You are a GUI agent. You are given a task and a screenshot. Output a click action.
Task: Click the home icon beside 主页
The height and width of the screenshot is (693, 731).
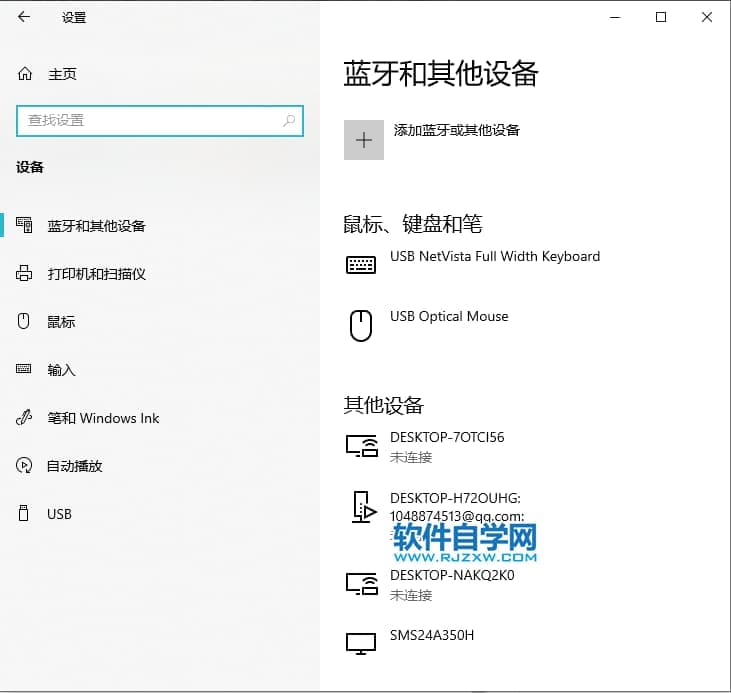click(25, 74)
